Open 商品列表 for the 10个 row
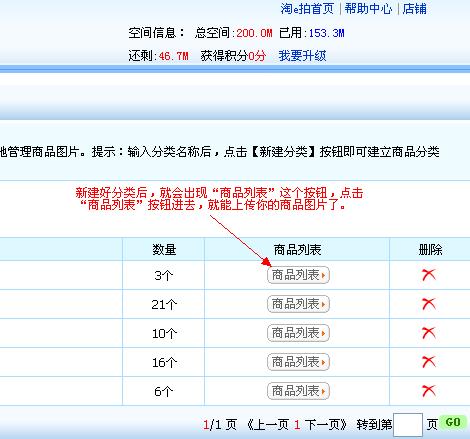This screenshot has height=439, width=470. [x=298, y=333]
